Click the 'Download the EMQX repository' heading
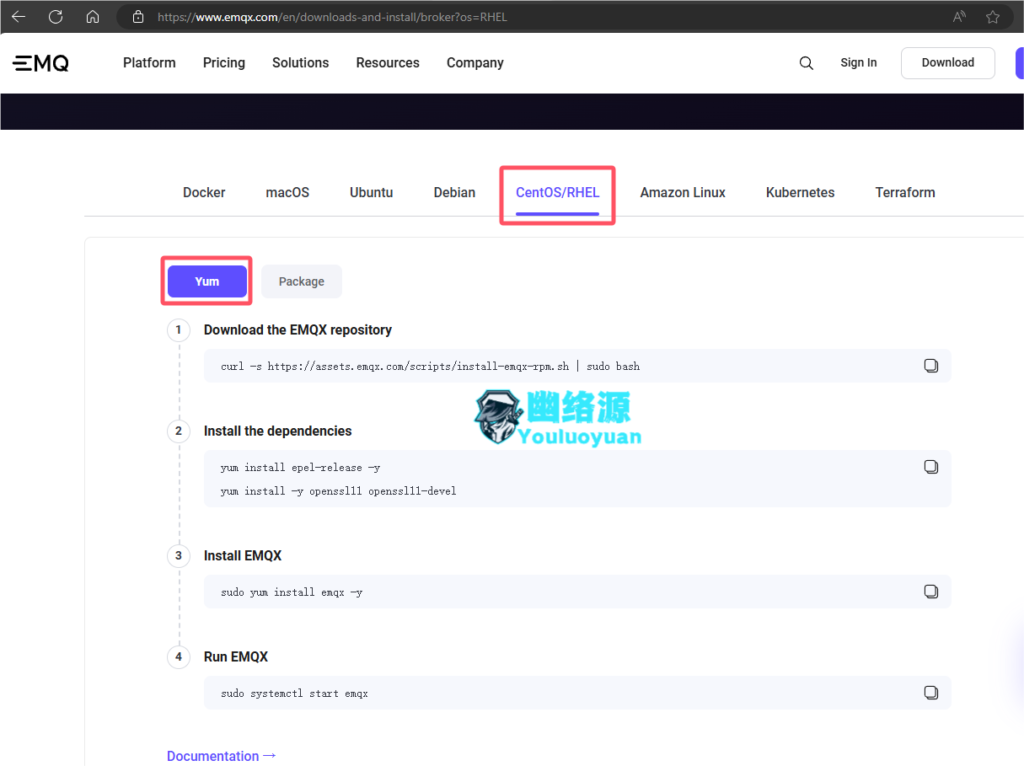Image resolution: width=1024 pixels, height=766 pixels. pyautogui.click(x=298, y=330)
